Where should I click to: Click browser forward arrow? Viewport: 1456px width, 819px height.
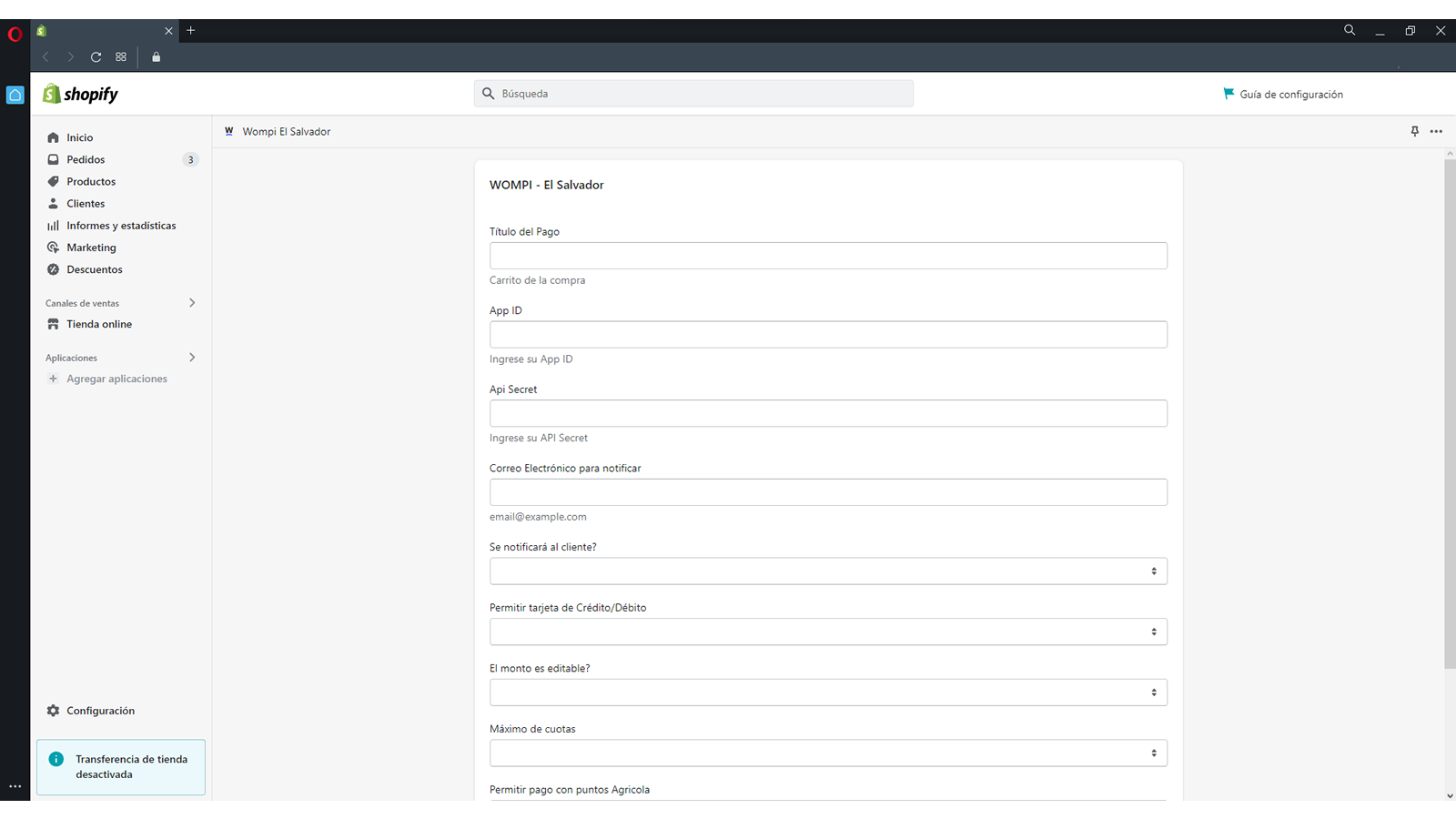click(x=70, y=56)
